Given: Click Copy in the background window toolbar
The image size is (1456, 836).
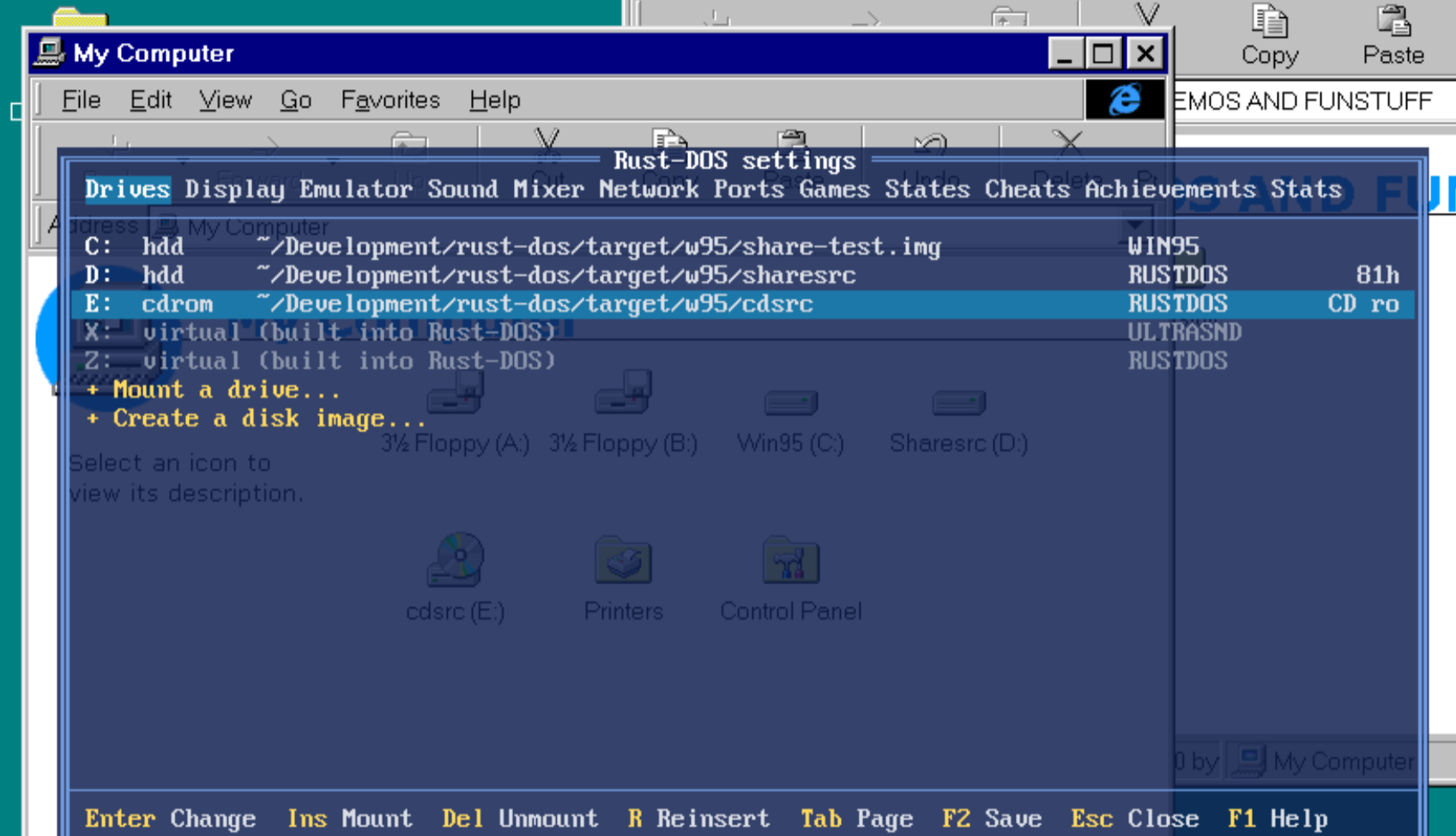Looking at the screenshot, I should coord(1269,36).
